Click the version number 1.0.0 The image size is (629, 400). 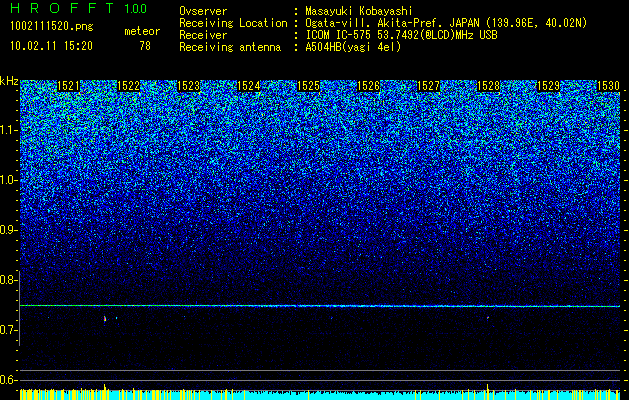pos(136,8)
